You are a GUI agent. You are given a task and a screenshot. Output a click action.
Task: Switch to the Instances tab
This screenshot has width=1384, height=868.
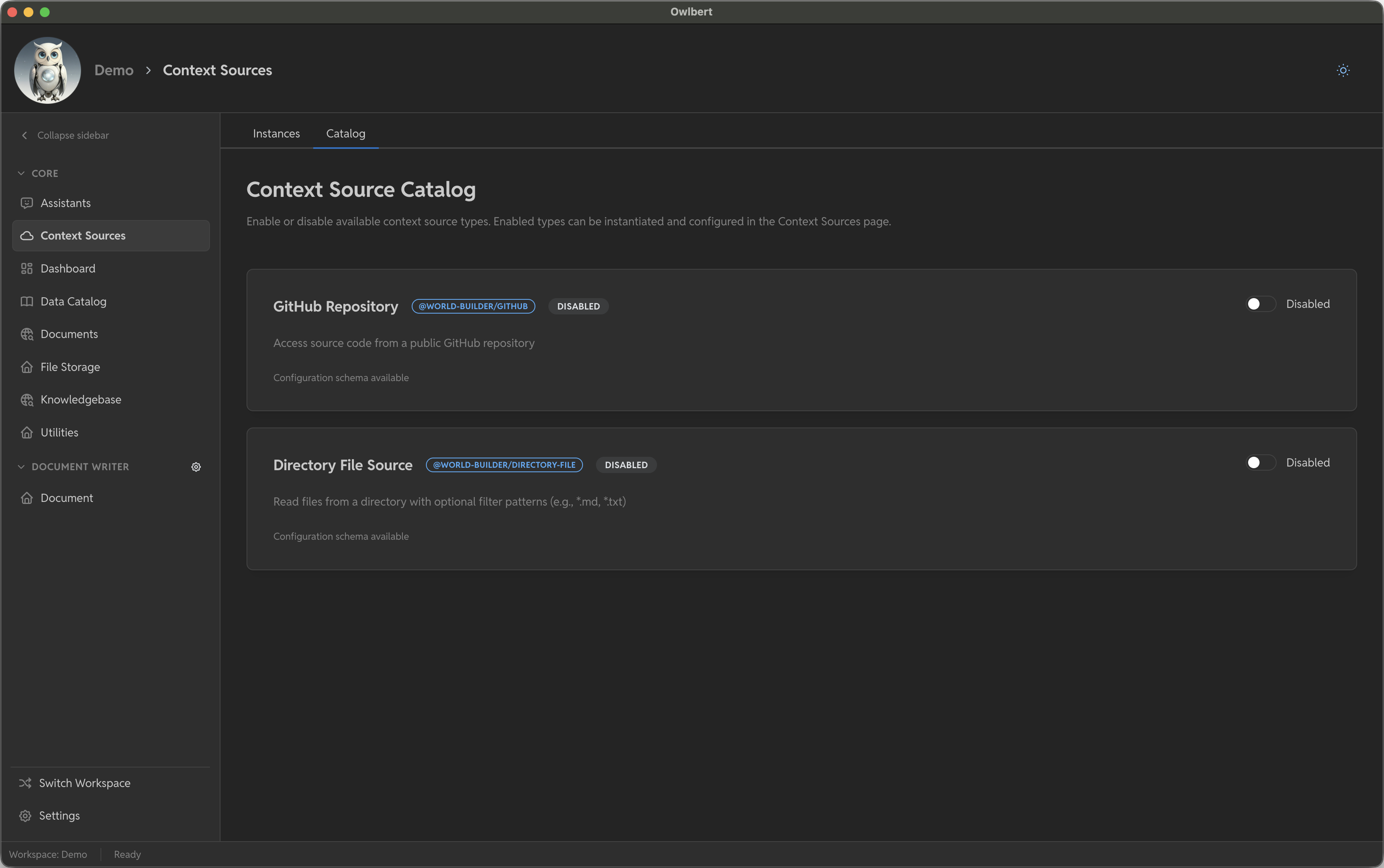click(276, 134)
